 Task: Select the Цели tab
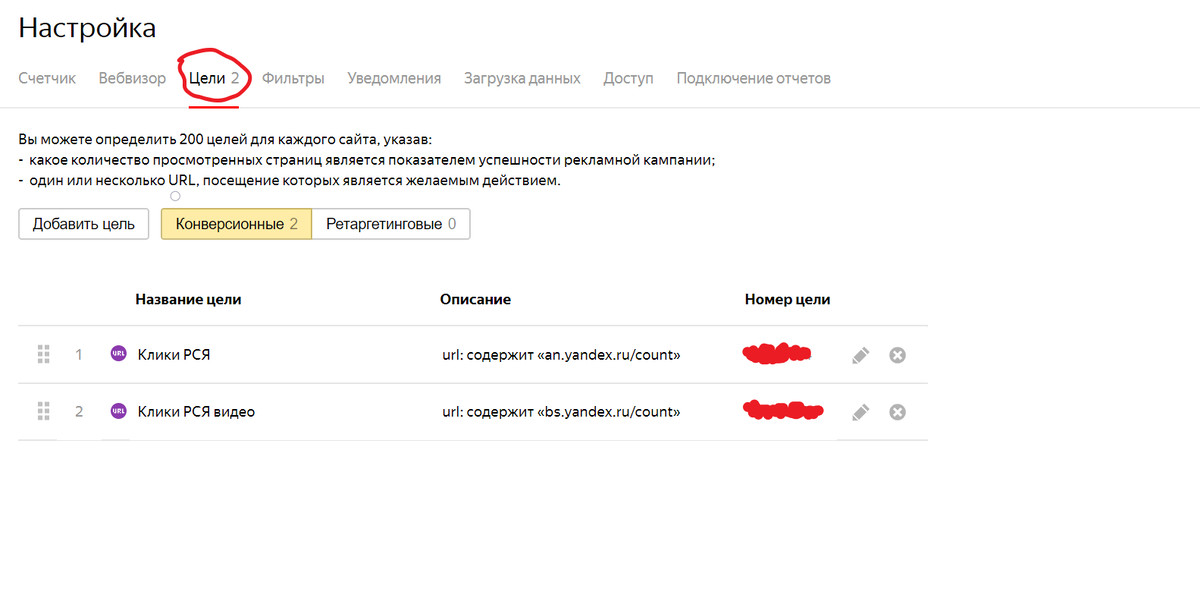coord(214,78)
